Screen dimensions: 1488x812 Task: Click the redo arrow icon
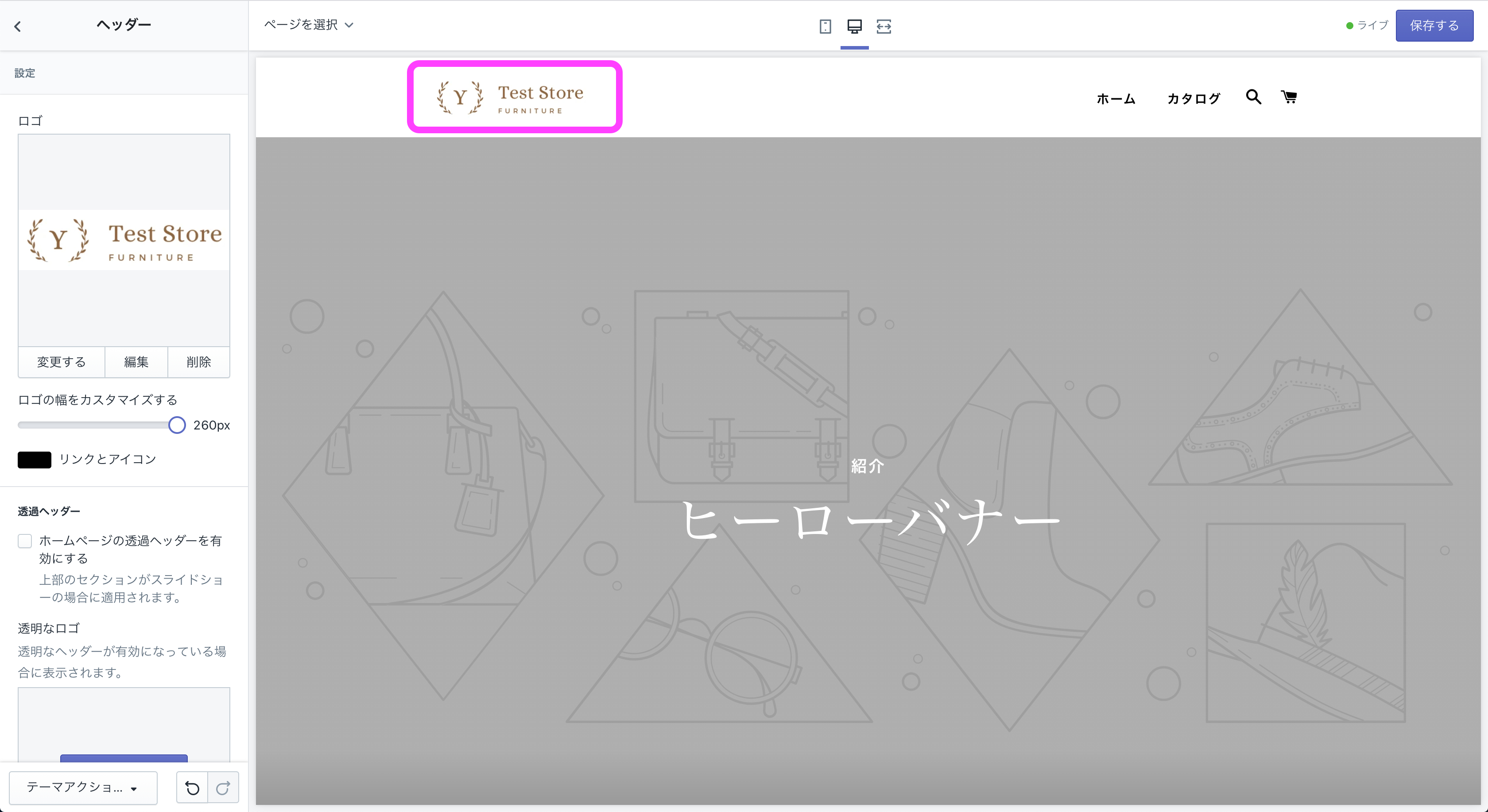[x=223, y=788]
